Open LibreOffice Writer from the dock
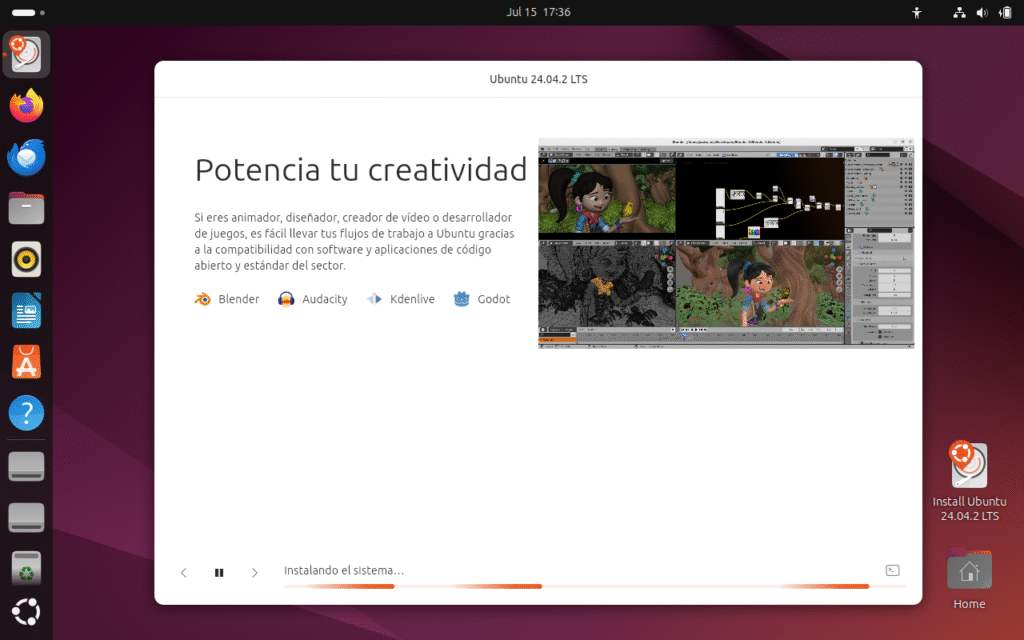Viewport: 1024px width, 640px height. tap(26, 311)
